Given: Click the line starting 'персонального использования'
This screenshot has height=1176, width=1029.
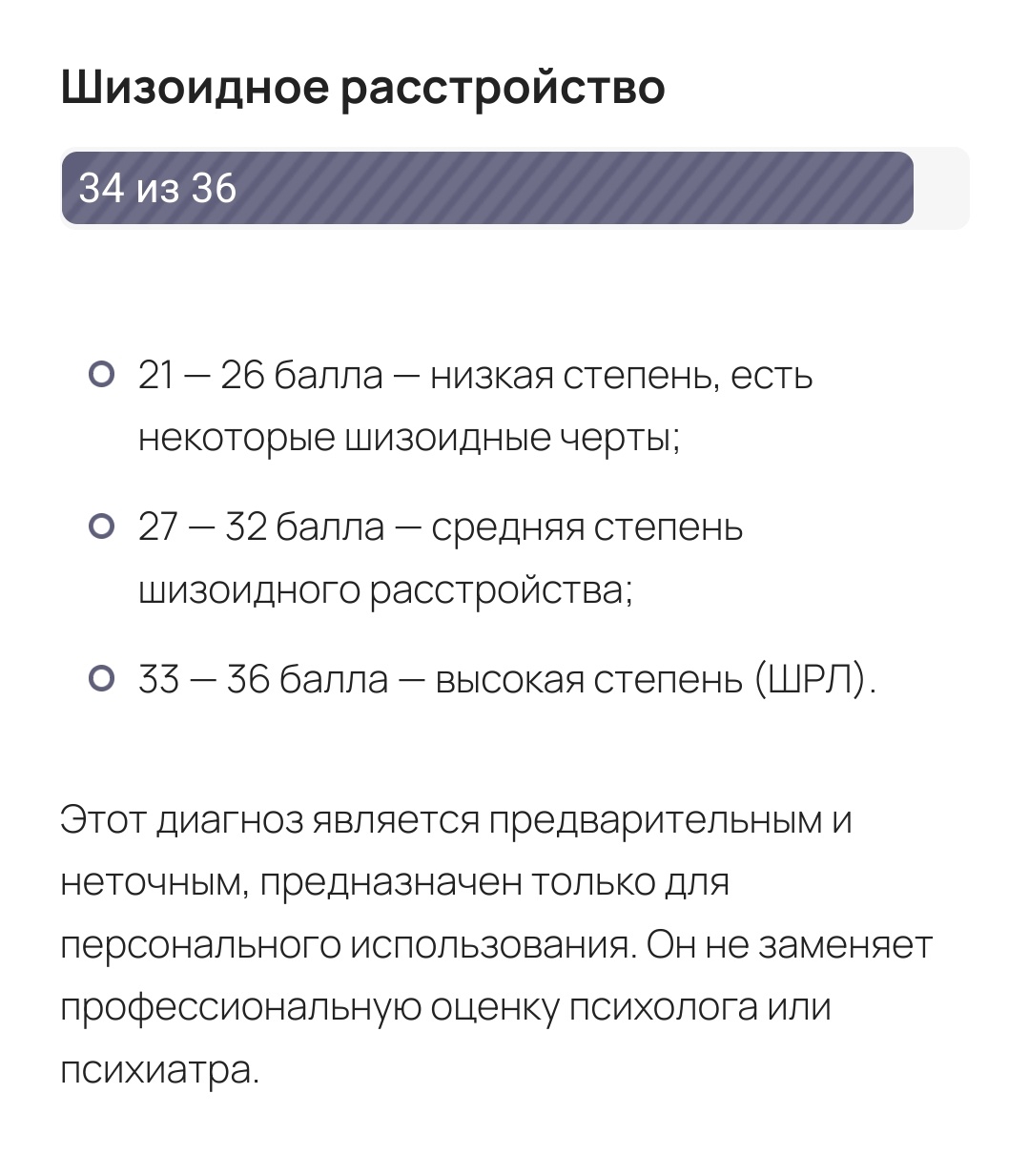Looking at the screenshot, I should tap(496, 945).
